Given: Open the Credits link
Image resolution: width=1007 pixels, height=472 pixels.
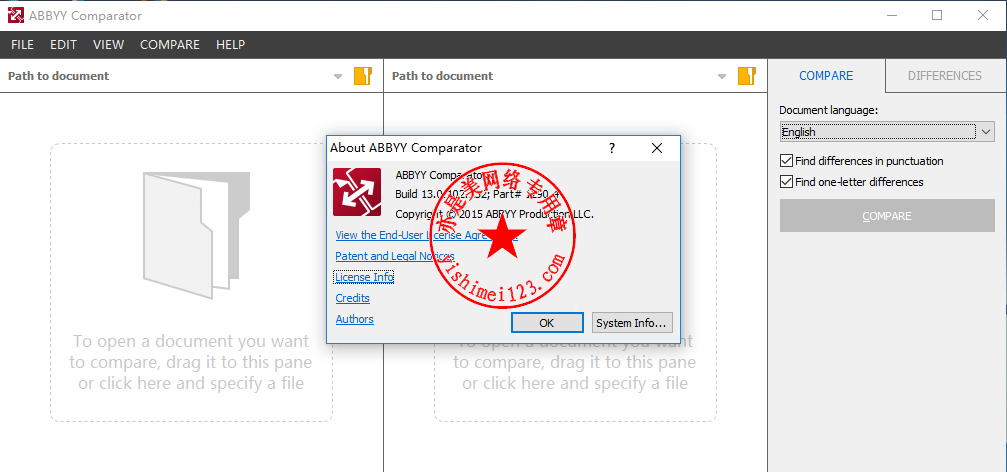Looking at the screenshot, I should pos(353,298).
